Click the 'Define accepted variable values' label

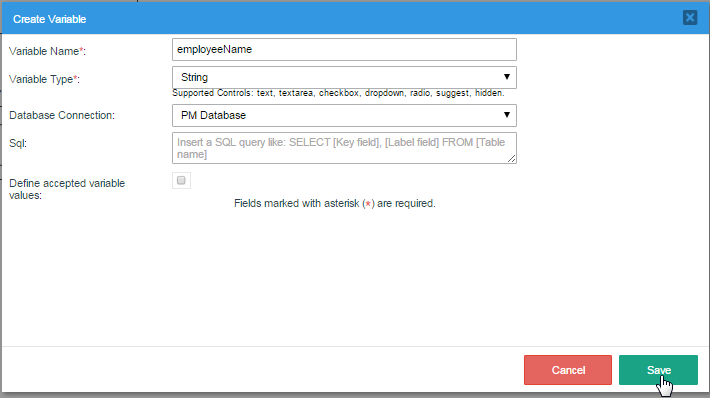point(67,189)
